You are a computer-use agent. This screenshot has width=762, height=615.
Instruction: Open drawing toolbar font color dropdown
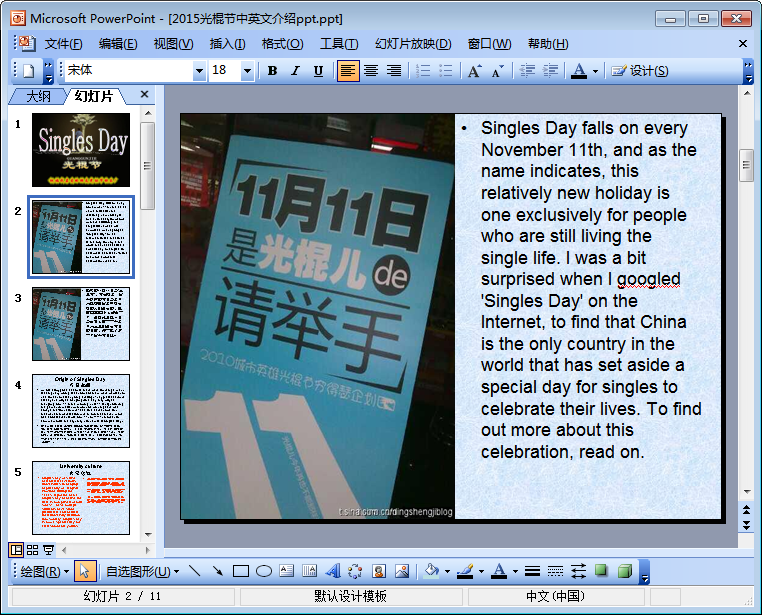point(515,572)
